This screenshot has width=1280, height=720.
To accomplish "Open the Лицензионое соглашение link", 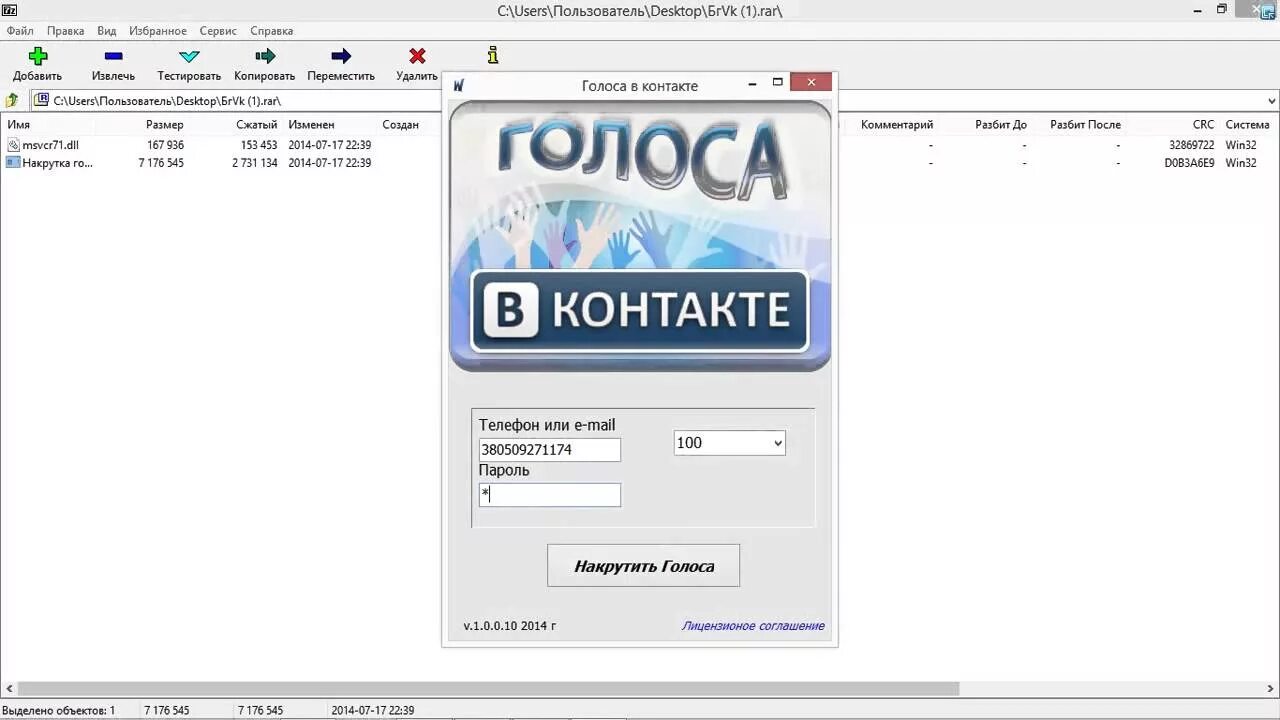I will [753, 626].
